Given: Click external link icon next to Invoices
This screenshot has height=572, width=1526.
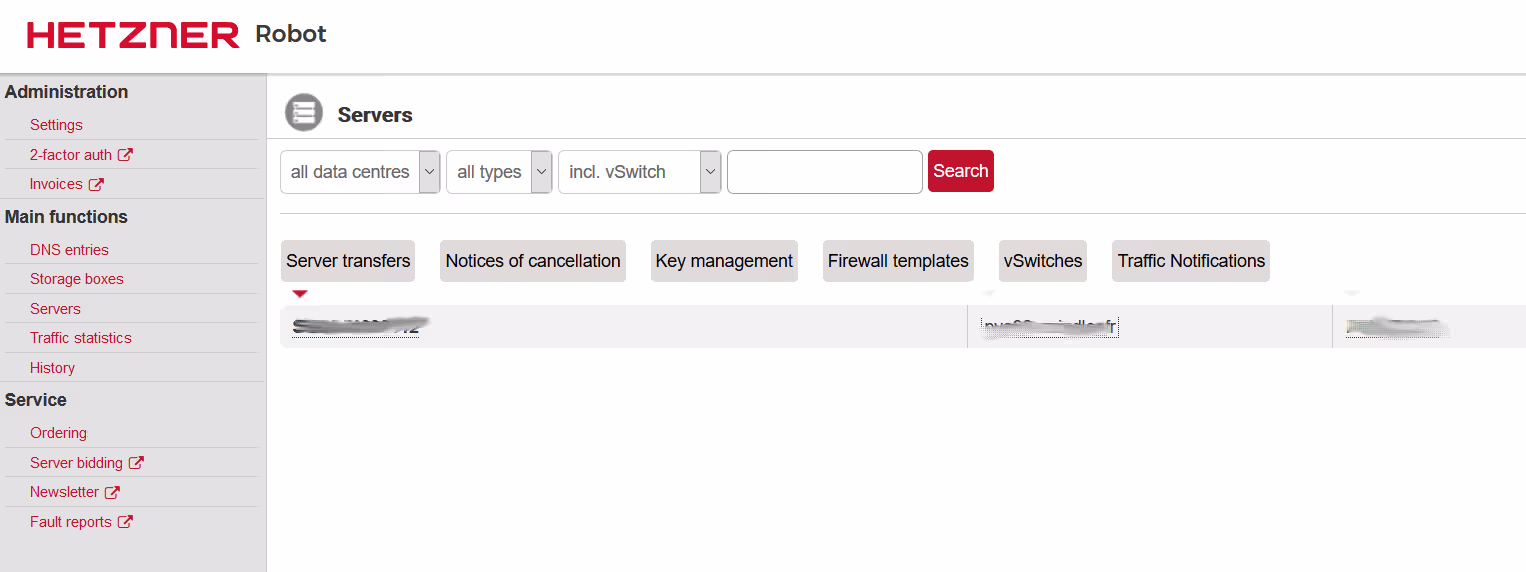Looking at the screenshot, I should coord(96,184).
